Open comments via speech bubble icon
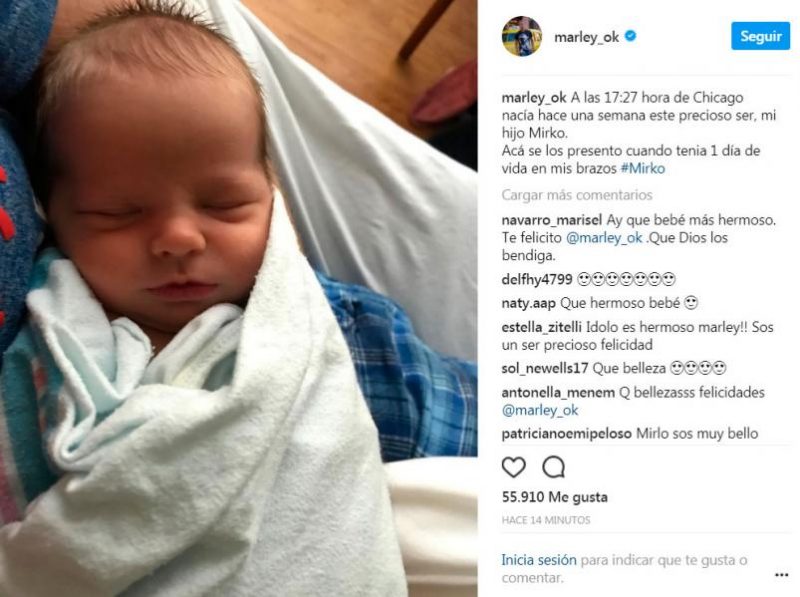Image resolution: width=800 pixels, height=597 pixels. point(554,466)
